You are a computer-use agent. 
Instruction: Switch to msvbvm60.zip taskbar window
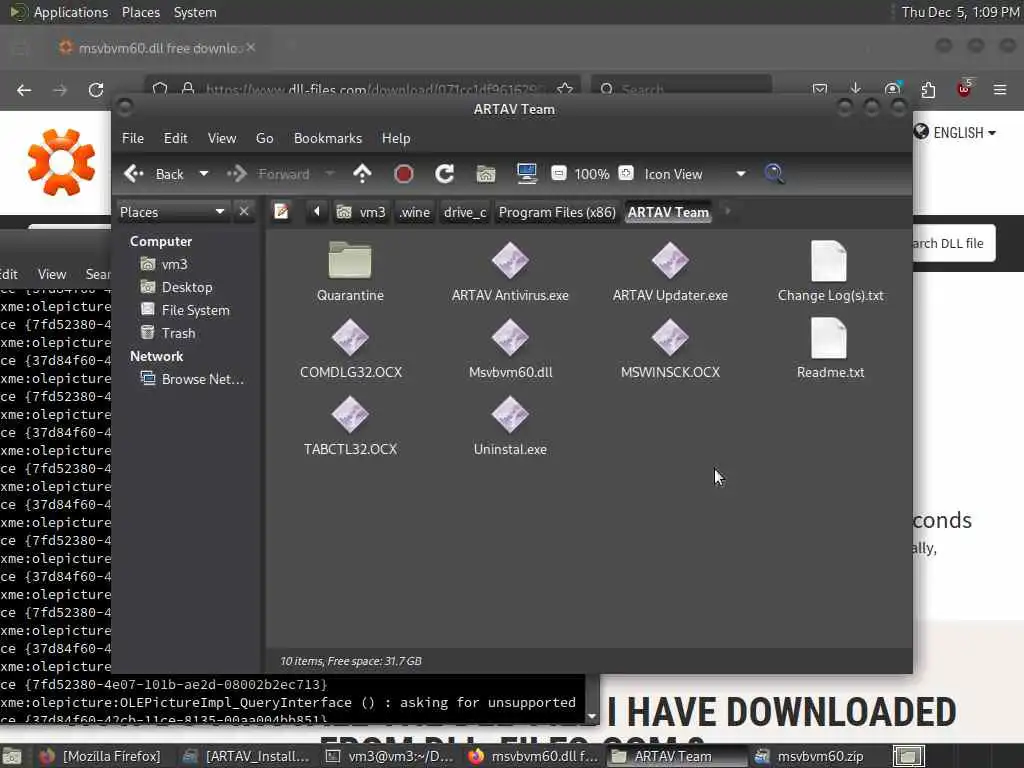pos(810,756)
